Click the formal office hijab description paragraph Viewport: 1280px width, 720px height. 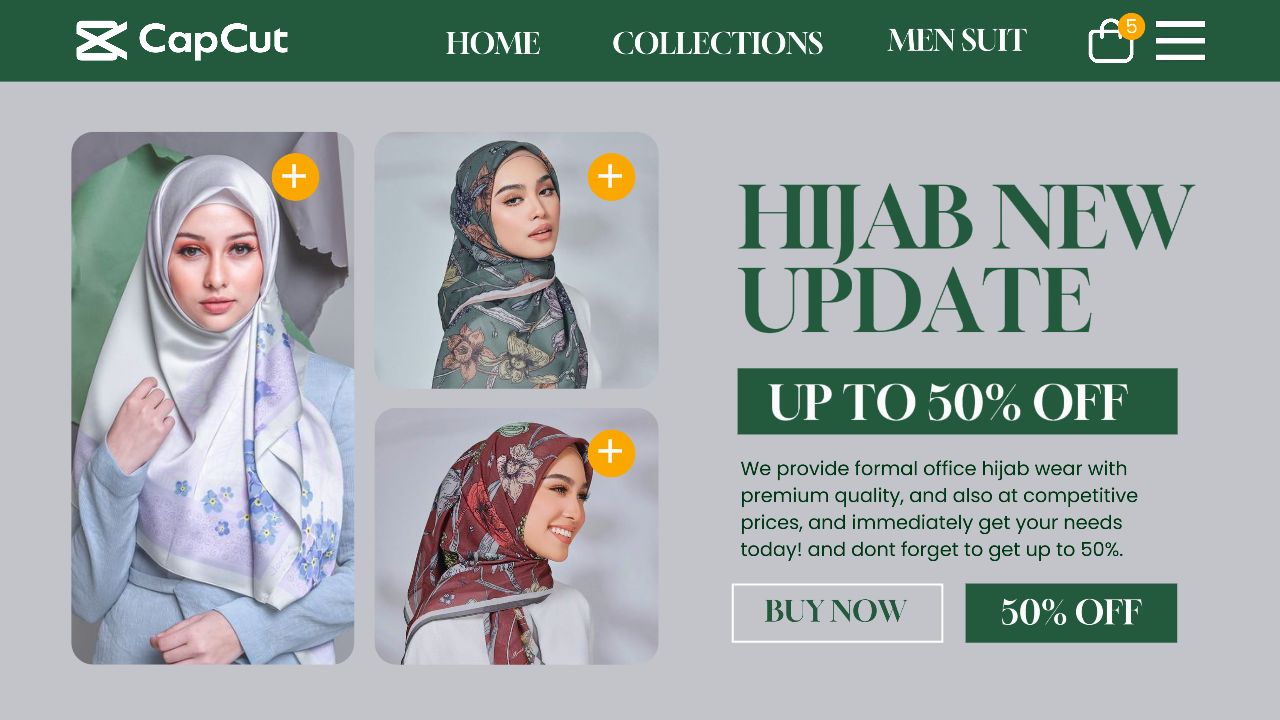point(939,509)
